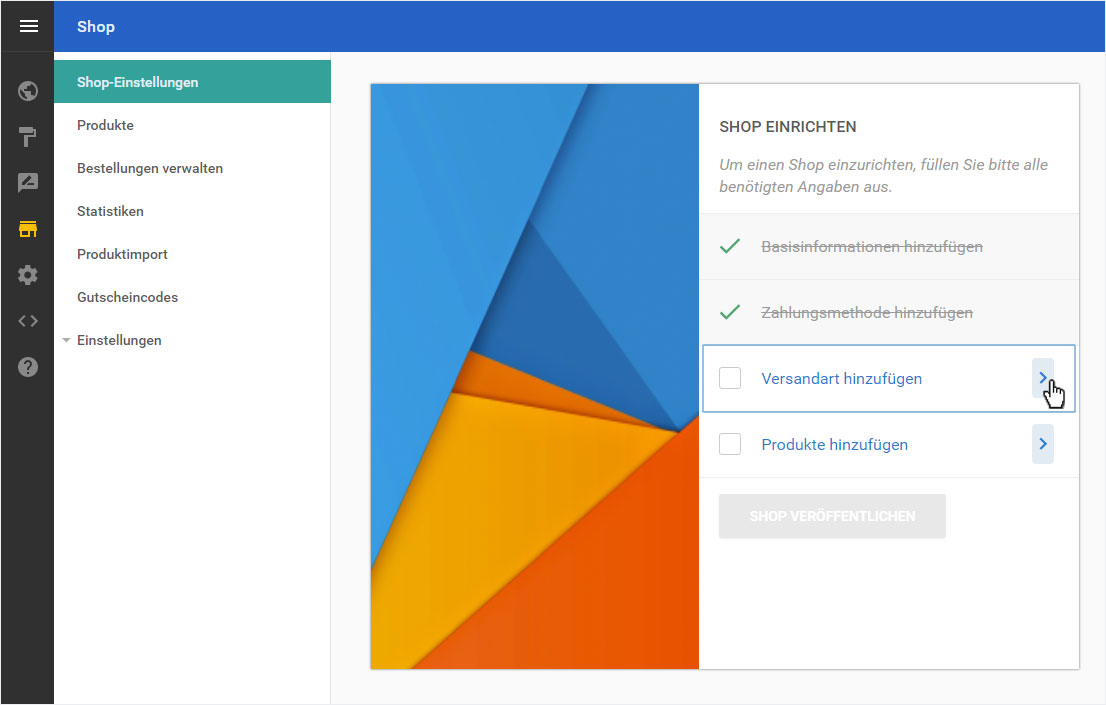1106x705 pixels.
Task: Open the Produkte menu item
Action: [x=105, y=125]
